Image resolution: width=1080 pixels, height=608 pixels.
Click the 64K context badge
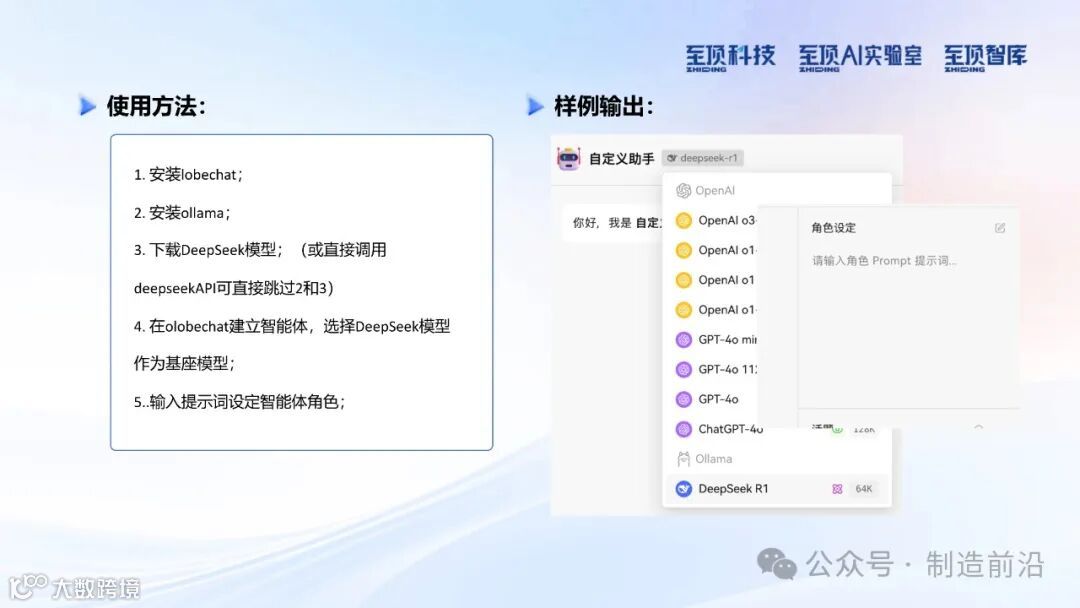coord(864,489)
